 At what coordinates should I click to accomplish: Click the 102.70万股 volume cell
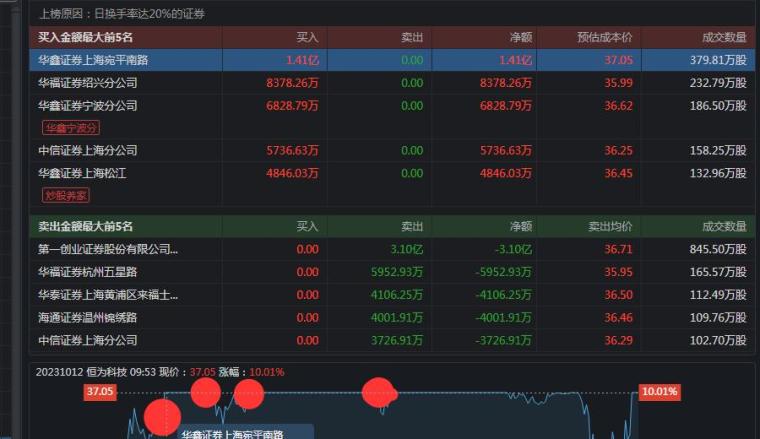718,340
